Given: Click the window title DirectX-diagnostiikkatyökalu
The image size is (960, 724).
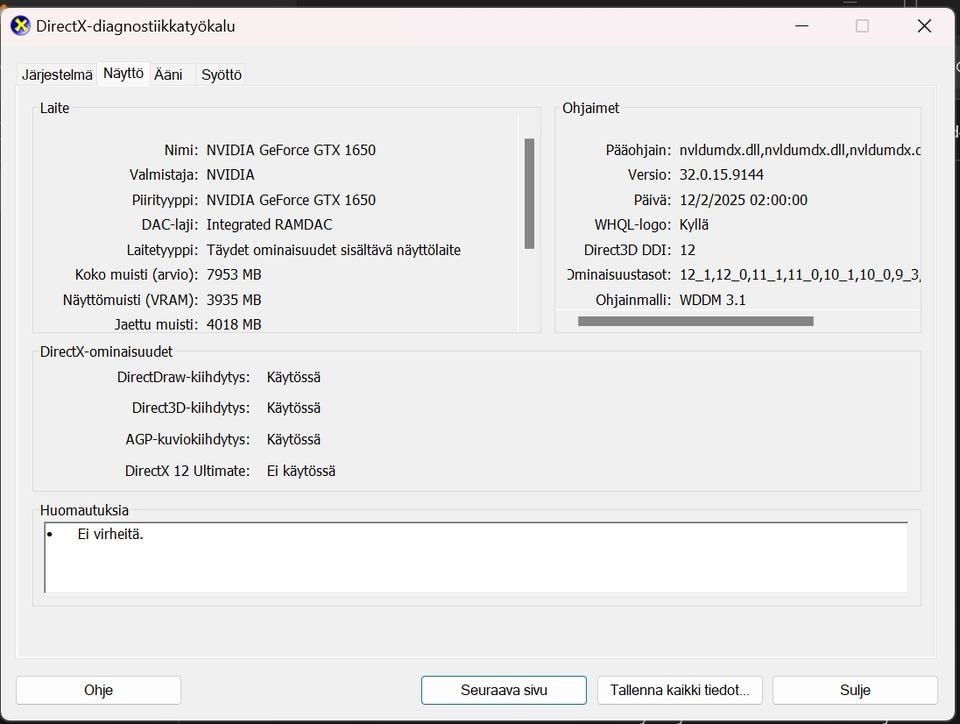Looking at the screenshot, I should pos(135,26).
